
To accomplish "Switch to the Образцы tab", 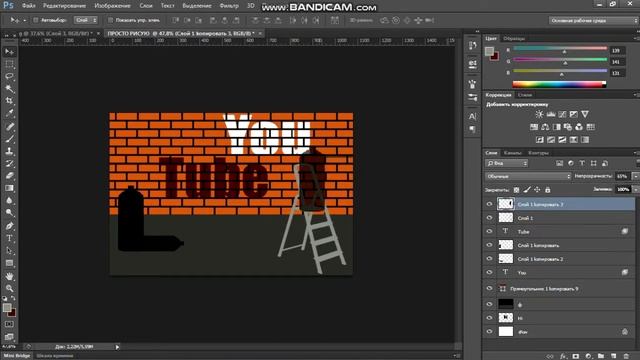I will 514,38.
